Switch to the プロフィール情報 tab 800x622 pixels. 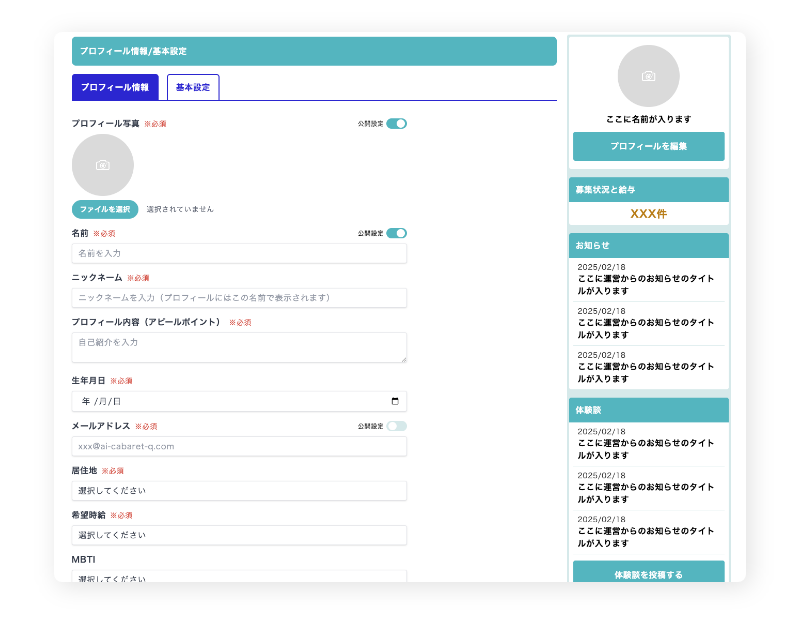[x=115, y=88]
